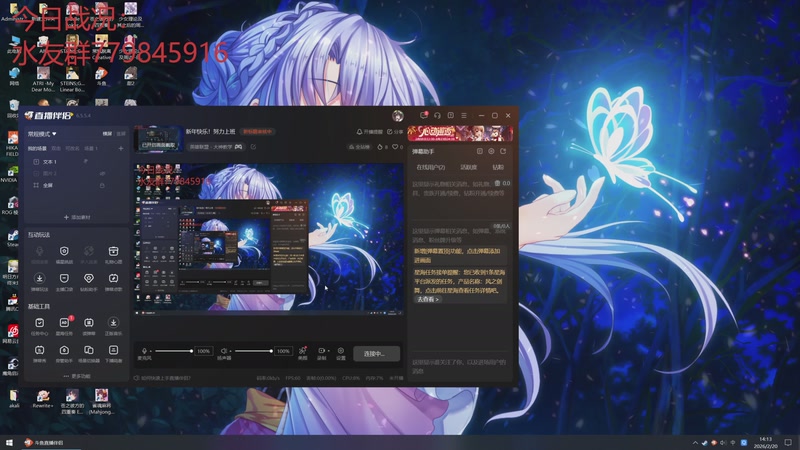Click the taskbar clock showing 14:13
800x450 pixels.
(765, 442)
